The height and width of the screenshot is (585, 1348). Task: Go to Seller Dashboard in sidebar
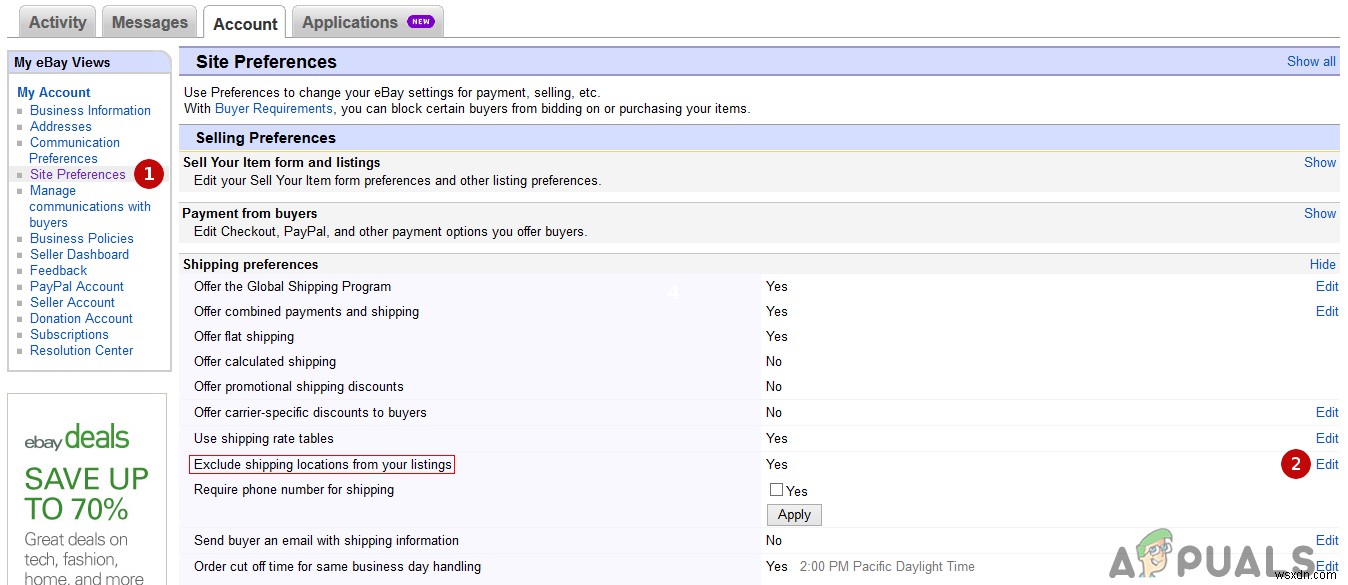pos(79,254)
